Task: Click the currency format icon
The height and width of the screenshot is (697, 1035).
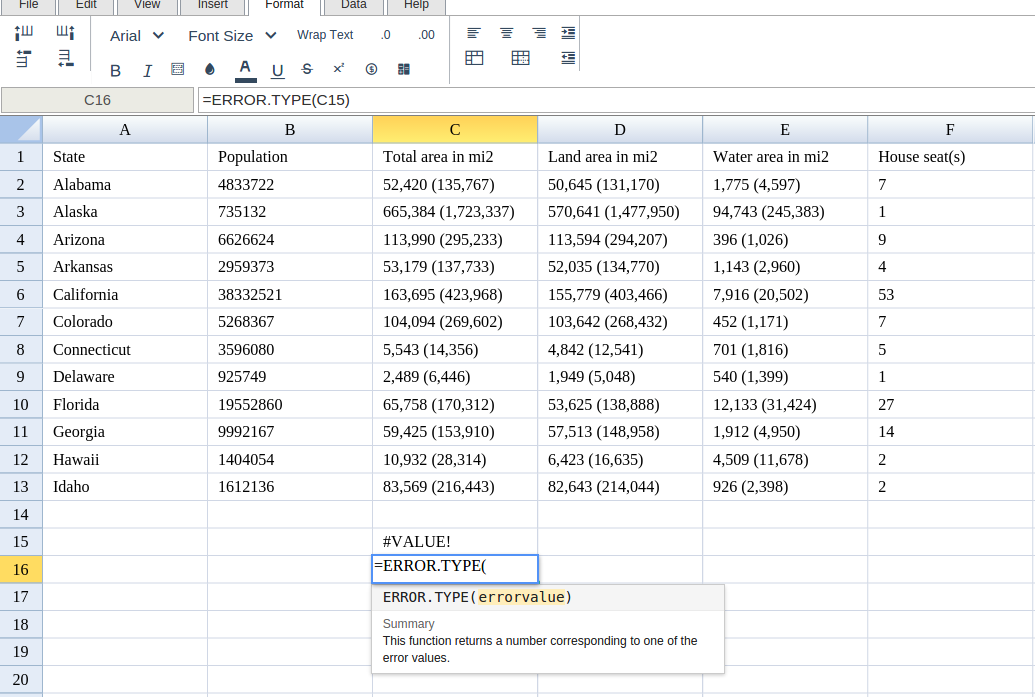Action: pyautogui.click(x=371, y=70)
